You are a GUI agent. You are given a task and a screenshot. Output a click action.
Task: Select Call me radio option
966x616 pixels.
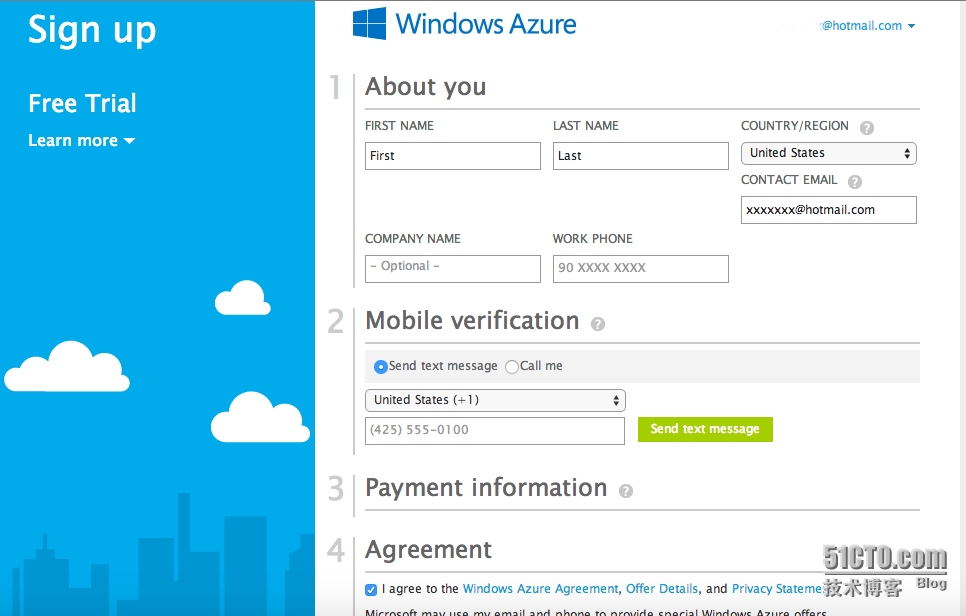tap(511, 367)
